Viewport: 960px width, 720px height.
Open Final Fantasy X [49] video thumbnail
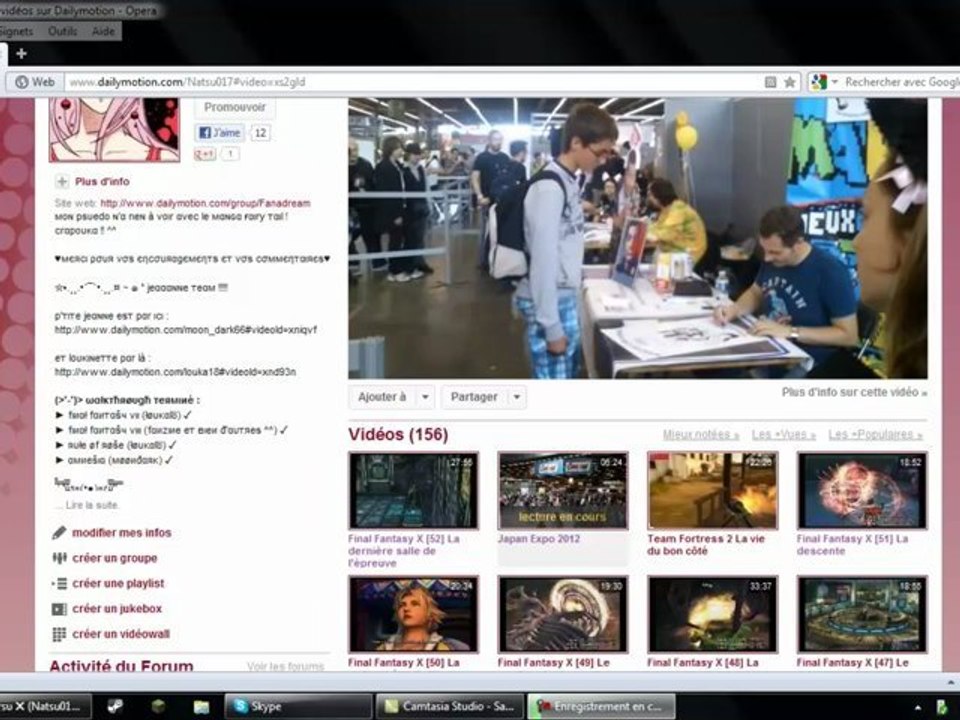pyautogui.click(x=563, y=614)
